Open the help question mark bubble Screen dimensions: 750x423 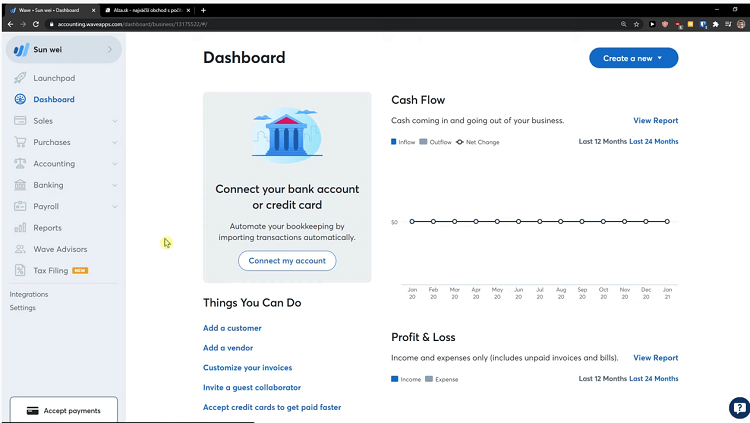tap(739, 408)
